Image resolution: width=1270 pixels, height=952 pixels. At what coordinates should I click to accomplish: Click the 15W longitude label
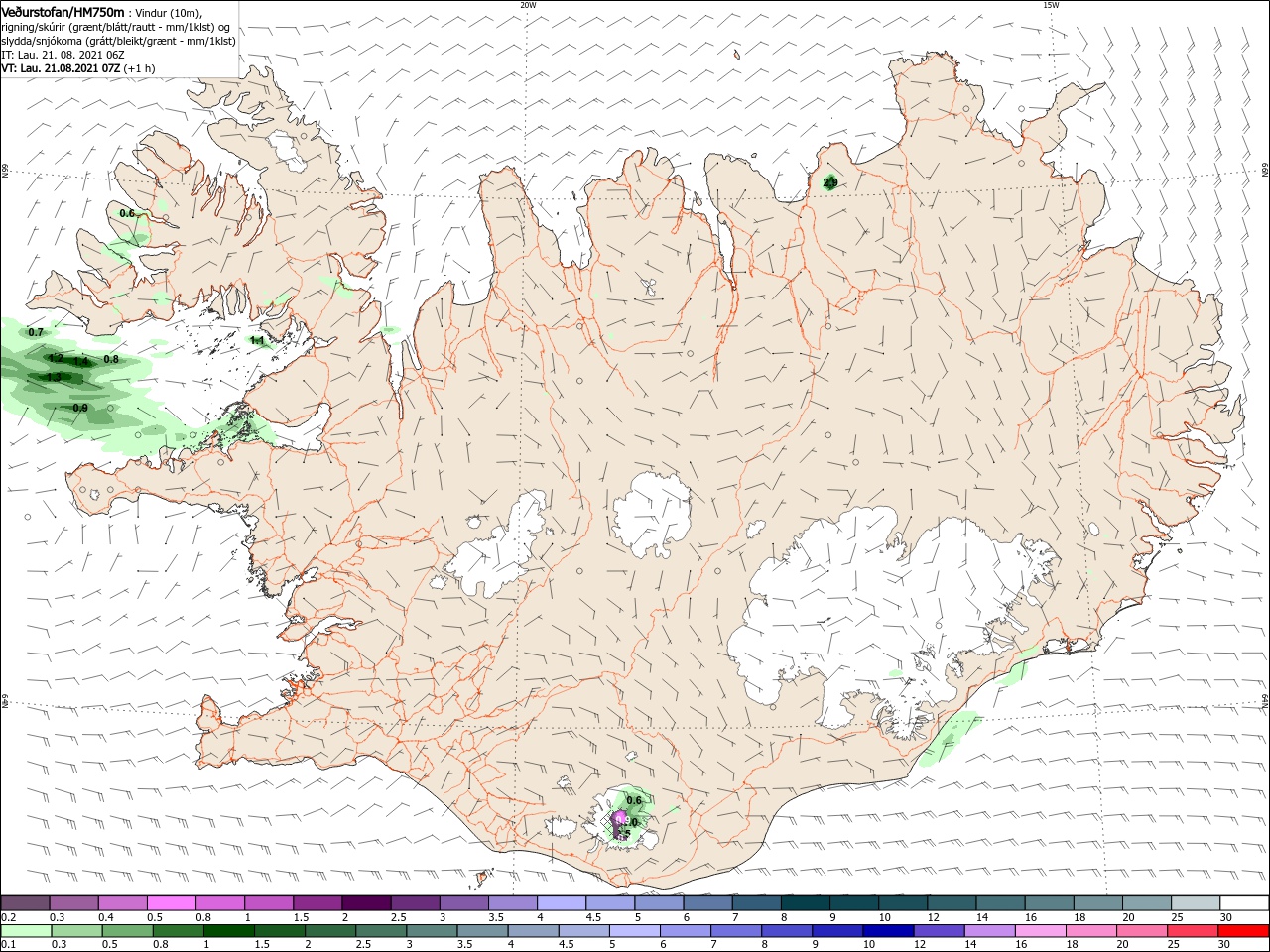tap(1051, 5)
